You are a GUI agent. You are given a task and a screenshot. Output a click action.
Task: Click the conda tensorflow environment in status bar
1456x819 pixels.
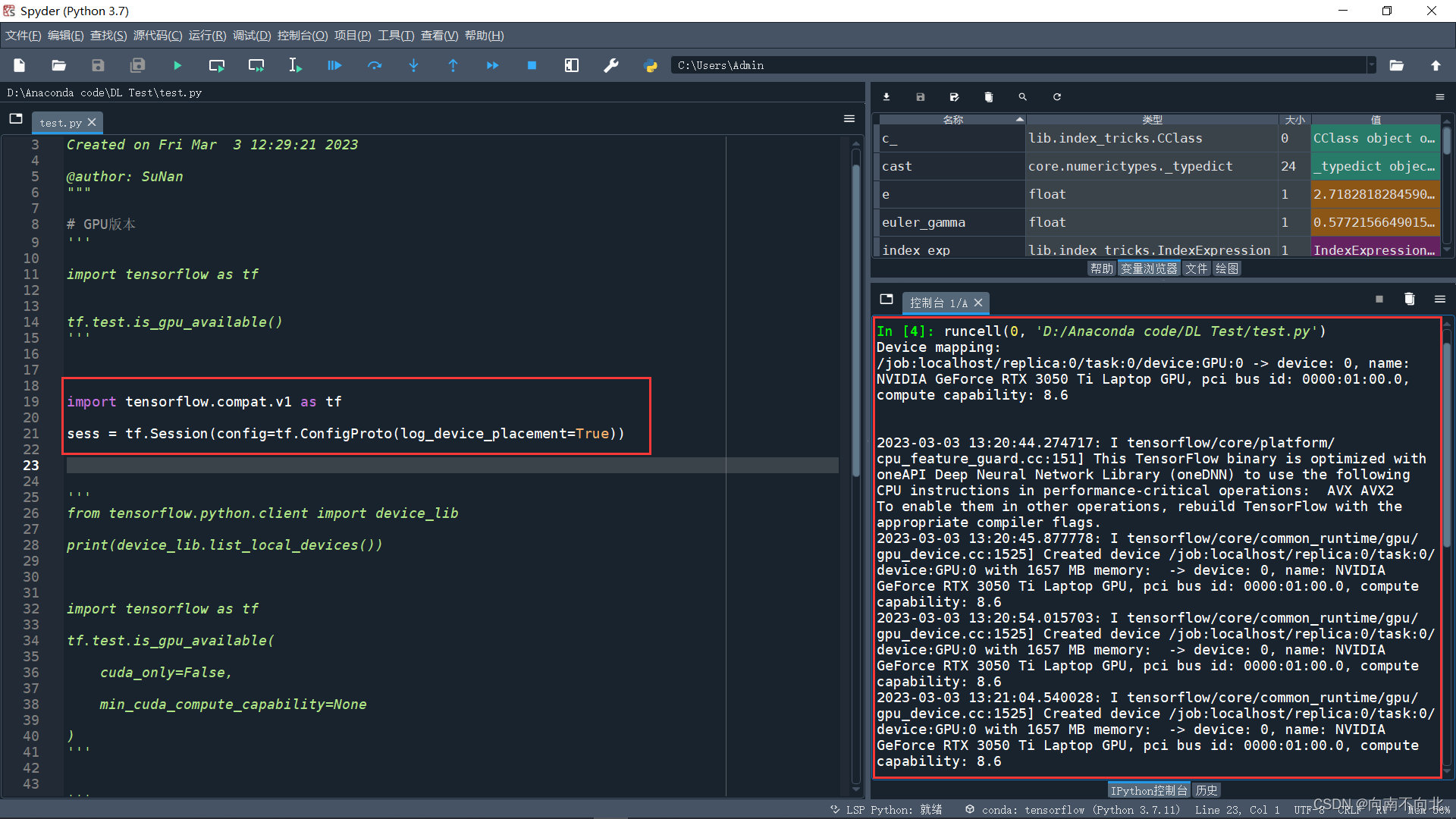click(1072, 810)
